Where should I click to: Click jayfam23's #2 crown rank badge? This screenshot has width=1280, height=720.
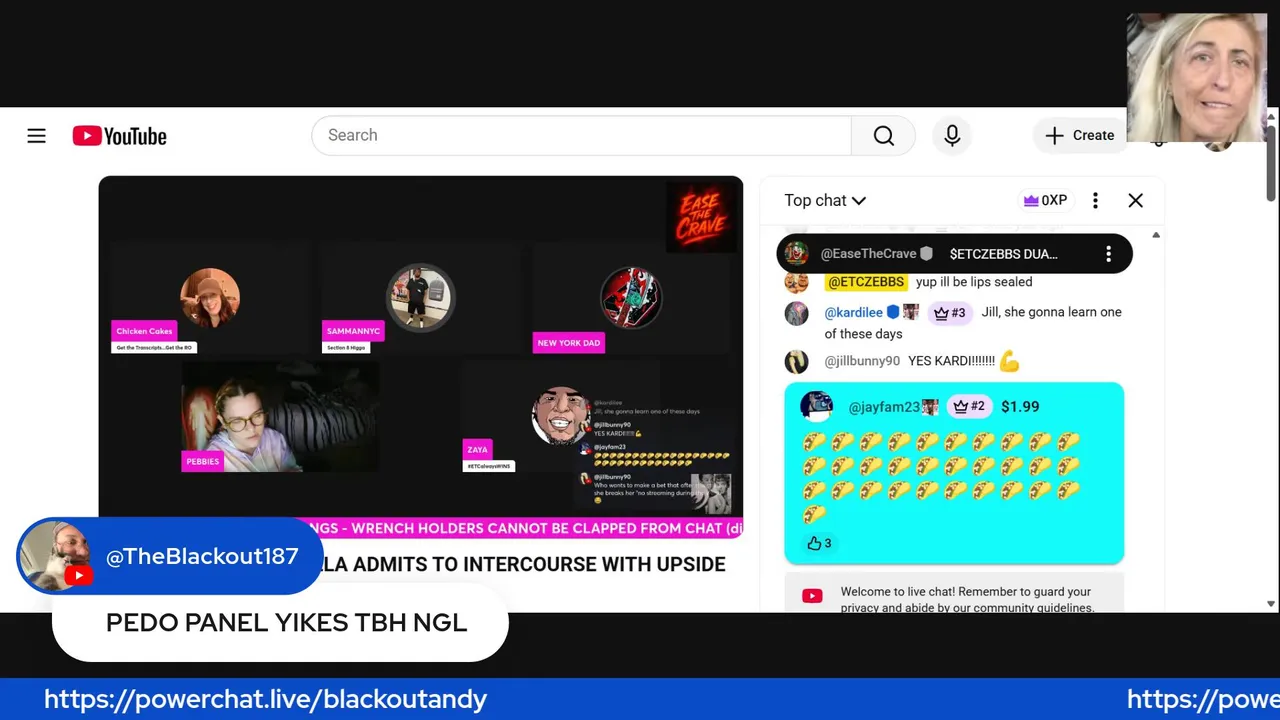(x=968, y=406)
